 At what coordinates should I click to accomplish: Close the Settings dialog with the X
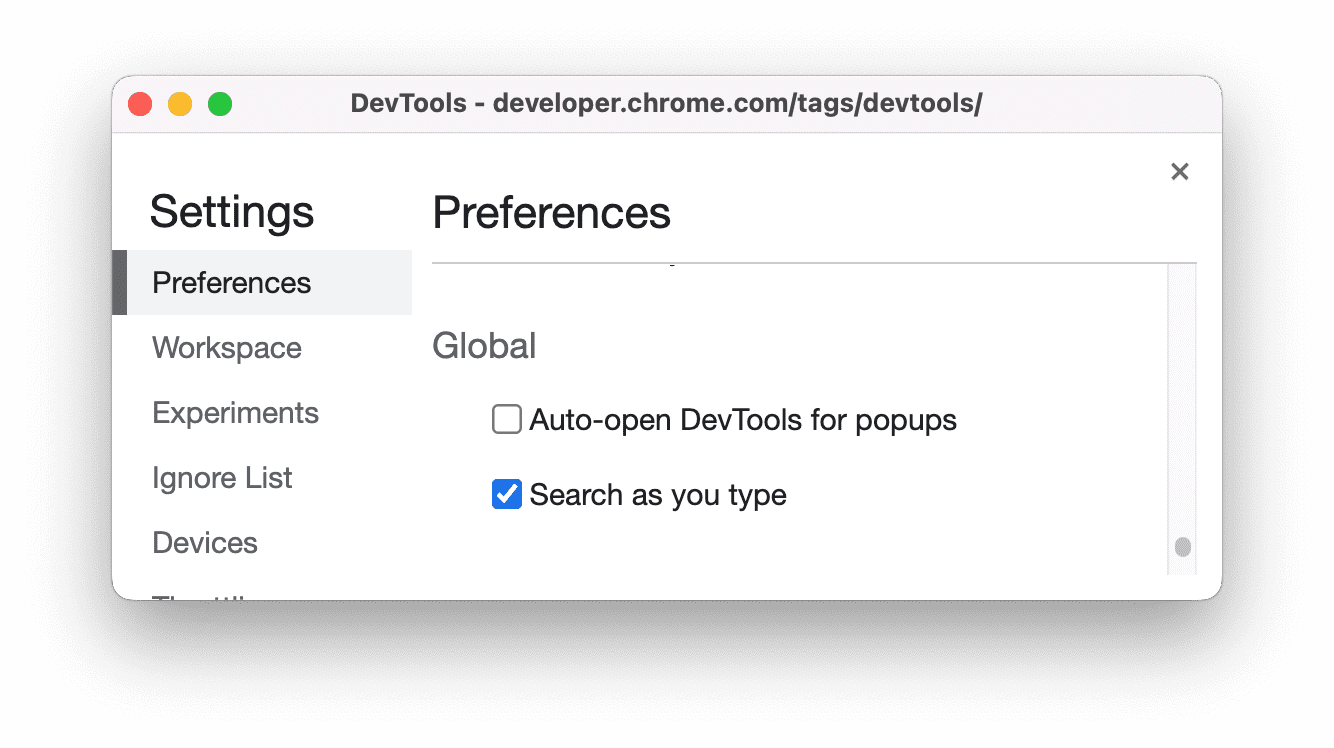(x=1179, y=171)
